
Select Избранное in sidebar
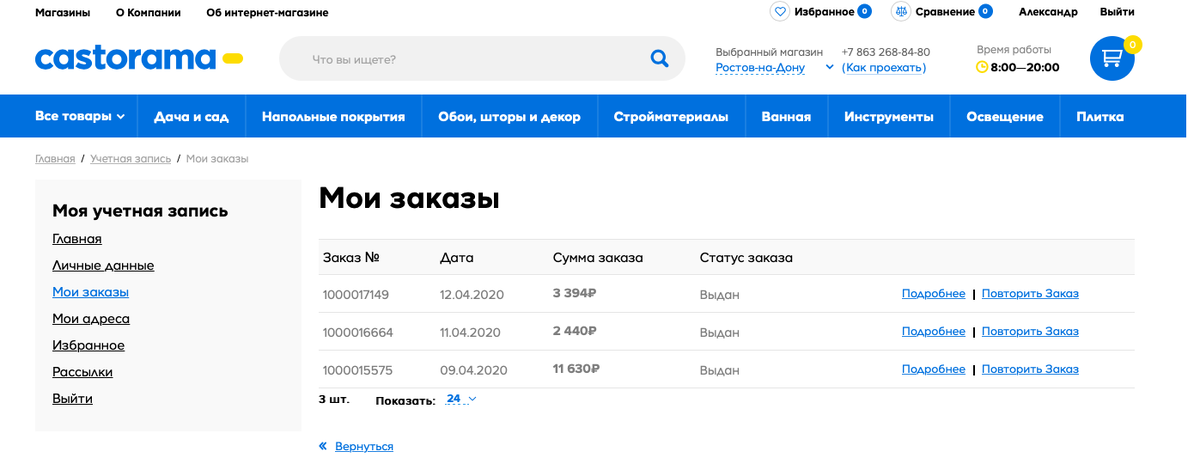tap(88, 345)
